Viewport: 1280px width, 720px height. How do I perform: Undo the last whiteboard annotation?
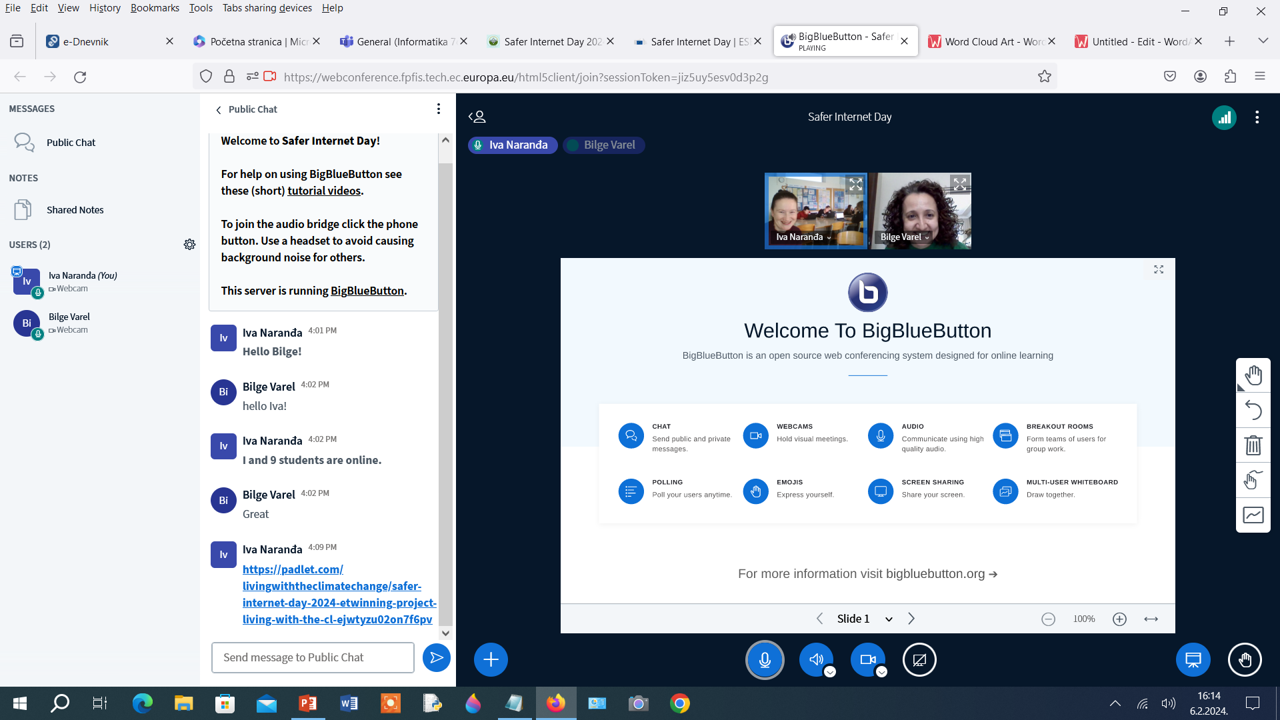click(x=1253, y=410)
